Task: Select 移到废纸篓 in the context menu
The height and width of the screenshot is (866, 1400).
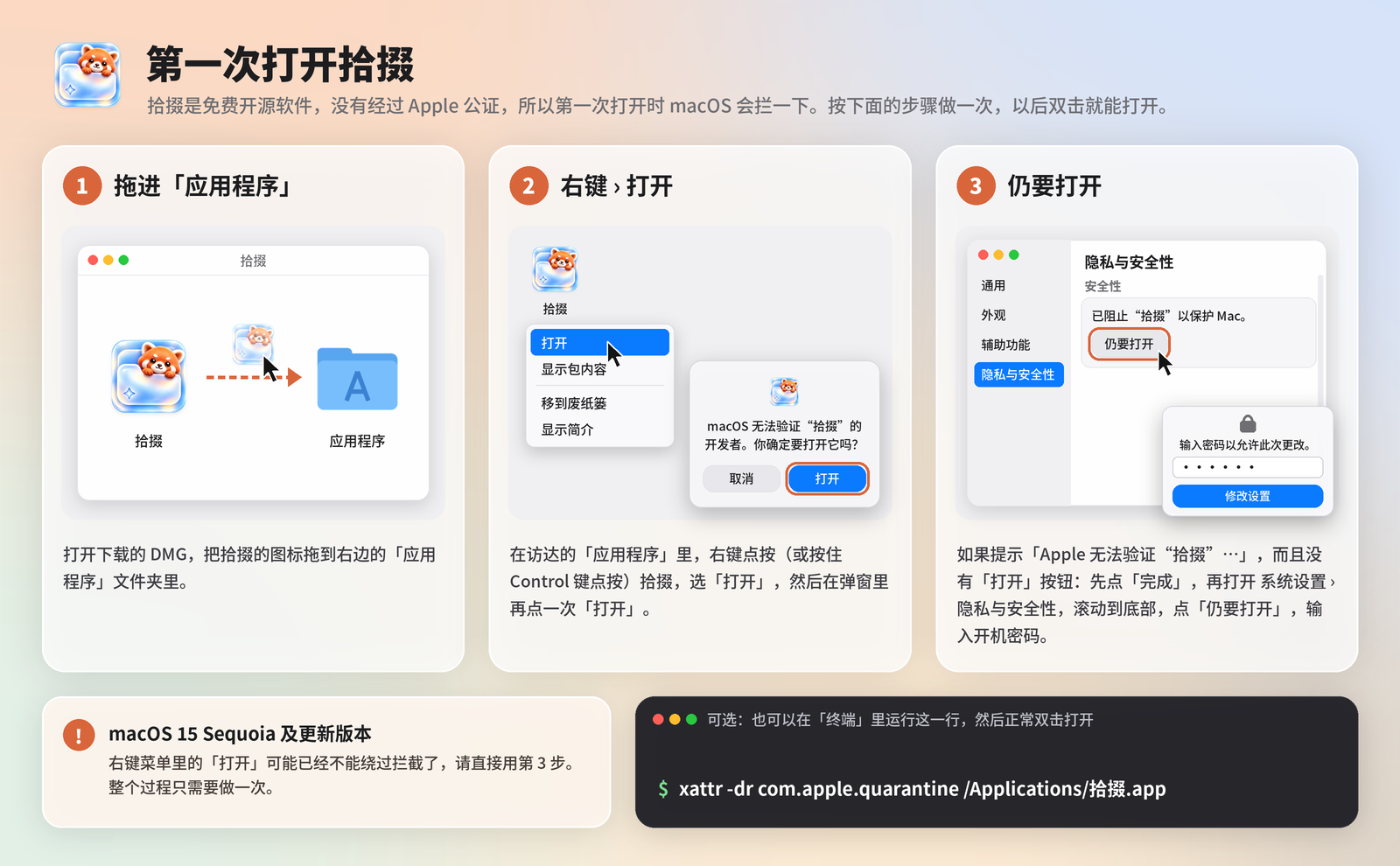Action: point(600,403)
